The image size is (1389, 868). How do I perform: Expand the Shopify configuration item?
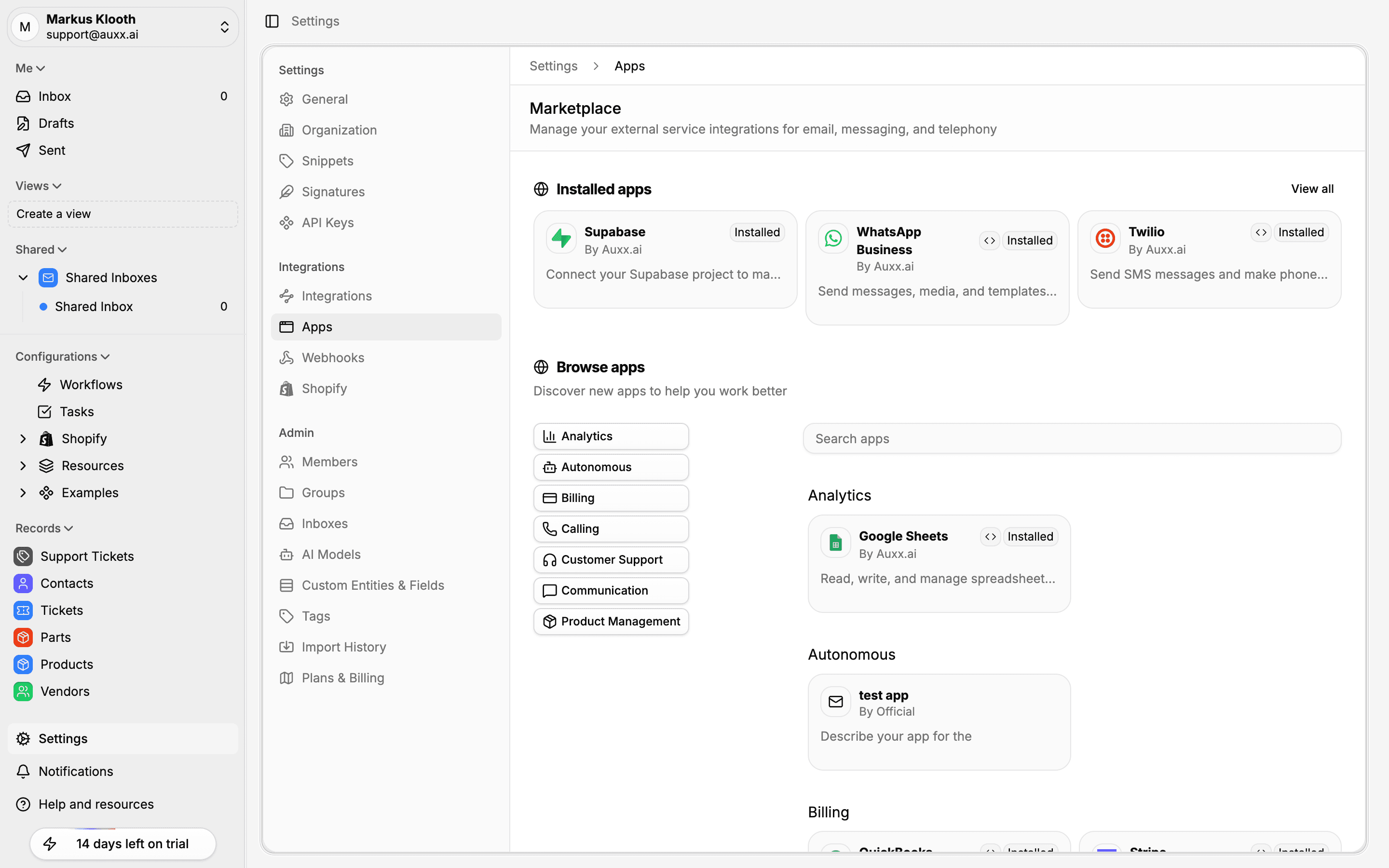[x=23, y=439]
